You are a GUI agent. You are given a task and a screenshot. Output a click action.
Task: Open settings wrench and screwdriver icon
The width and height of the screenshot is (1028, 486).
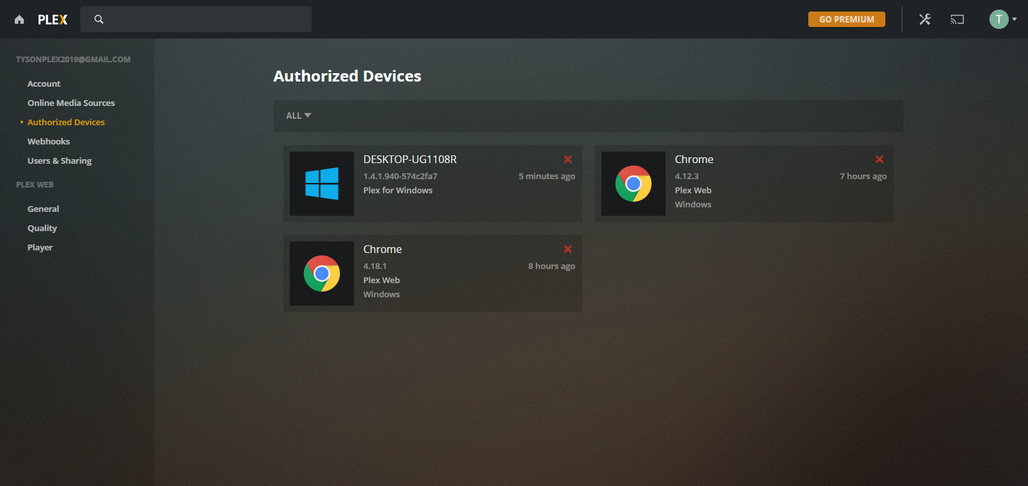tap(924, 19)
